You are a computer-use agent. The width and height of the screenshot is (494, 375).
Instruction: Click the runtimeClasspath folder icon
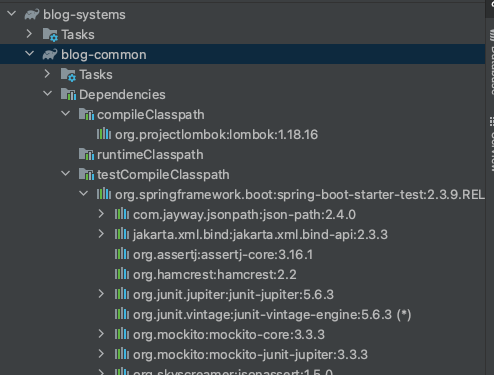tap(86, 154)
